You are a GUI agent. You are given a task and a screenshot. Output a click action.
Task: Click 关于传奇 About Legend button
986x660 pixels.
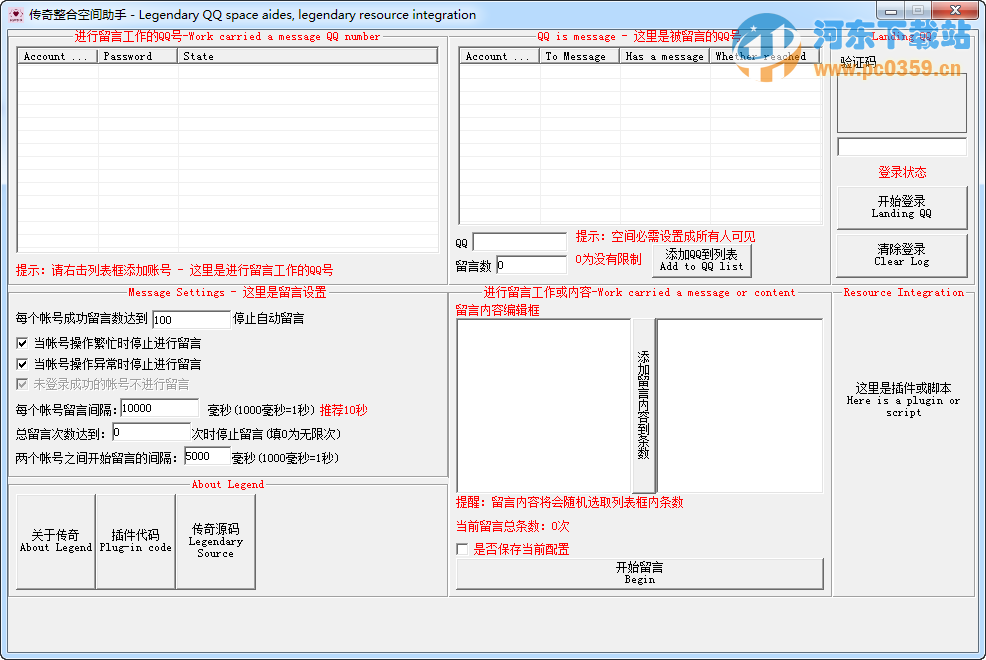point(56,541)
